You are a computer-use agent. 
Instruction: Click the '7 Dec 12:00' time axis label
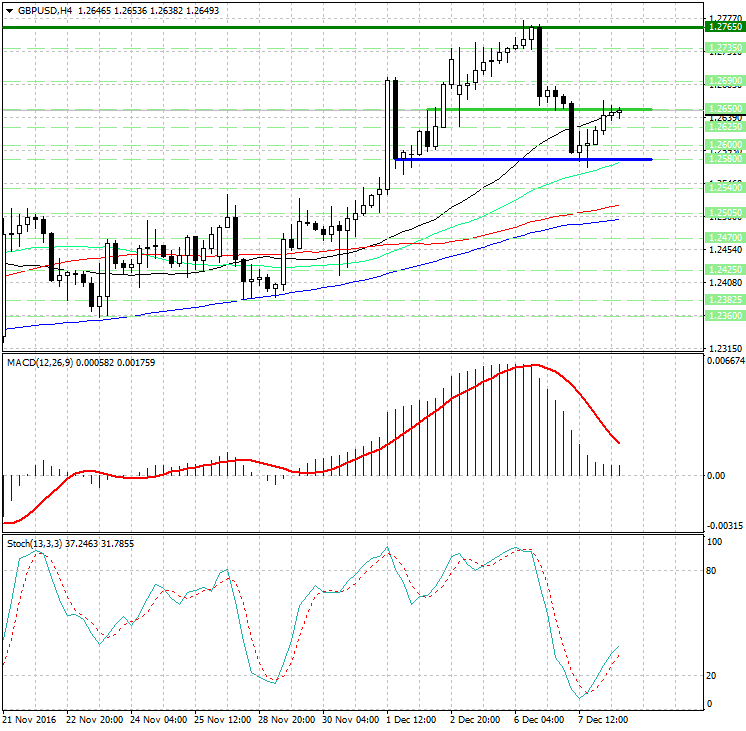pyautogui.click(x=603, y=719)
